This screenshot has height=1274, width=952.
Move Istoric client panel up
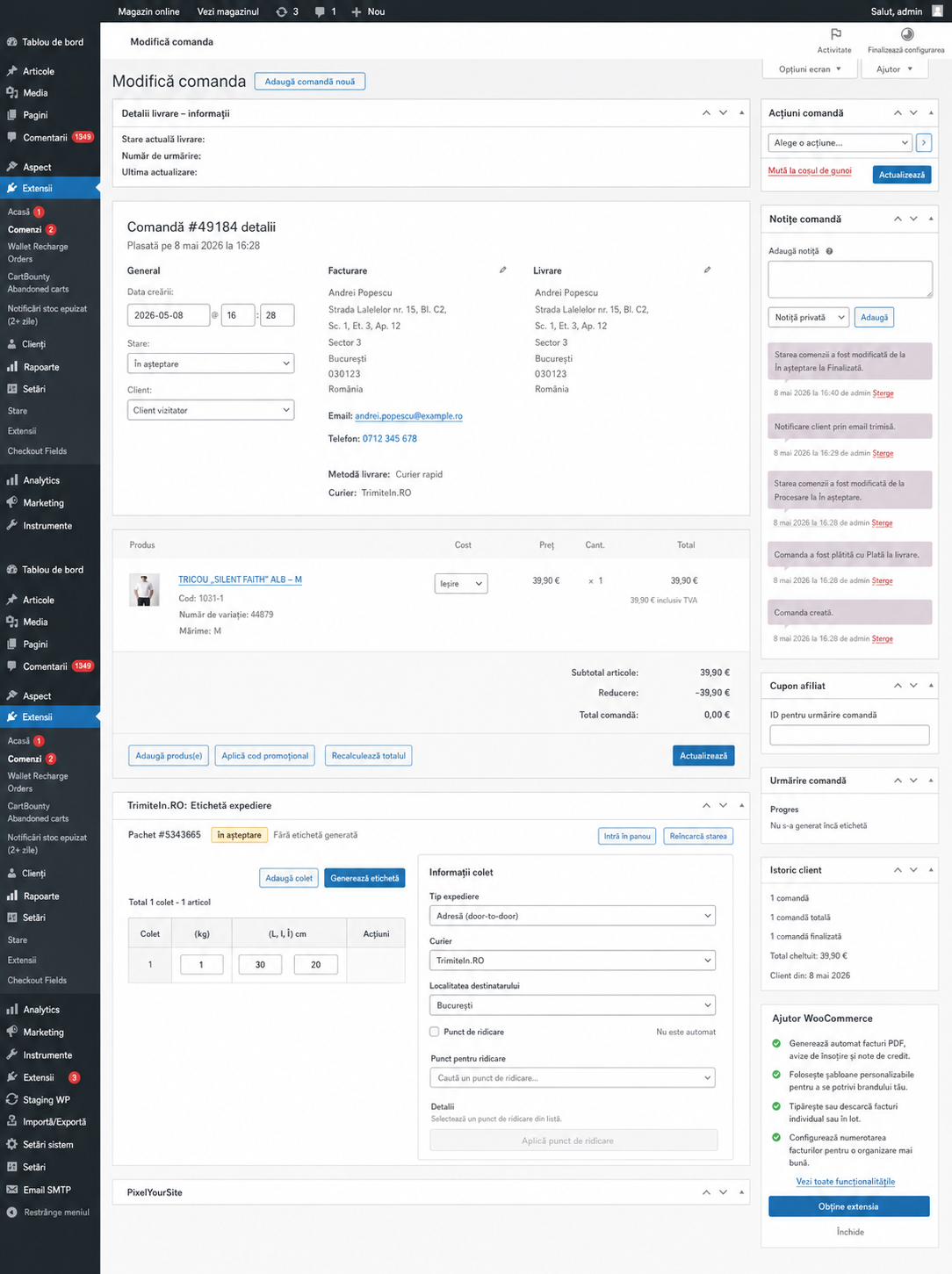898,870
